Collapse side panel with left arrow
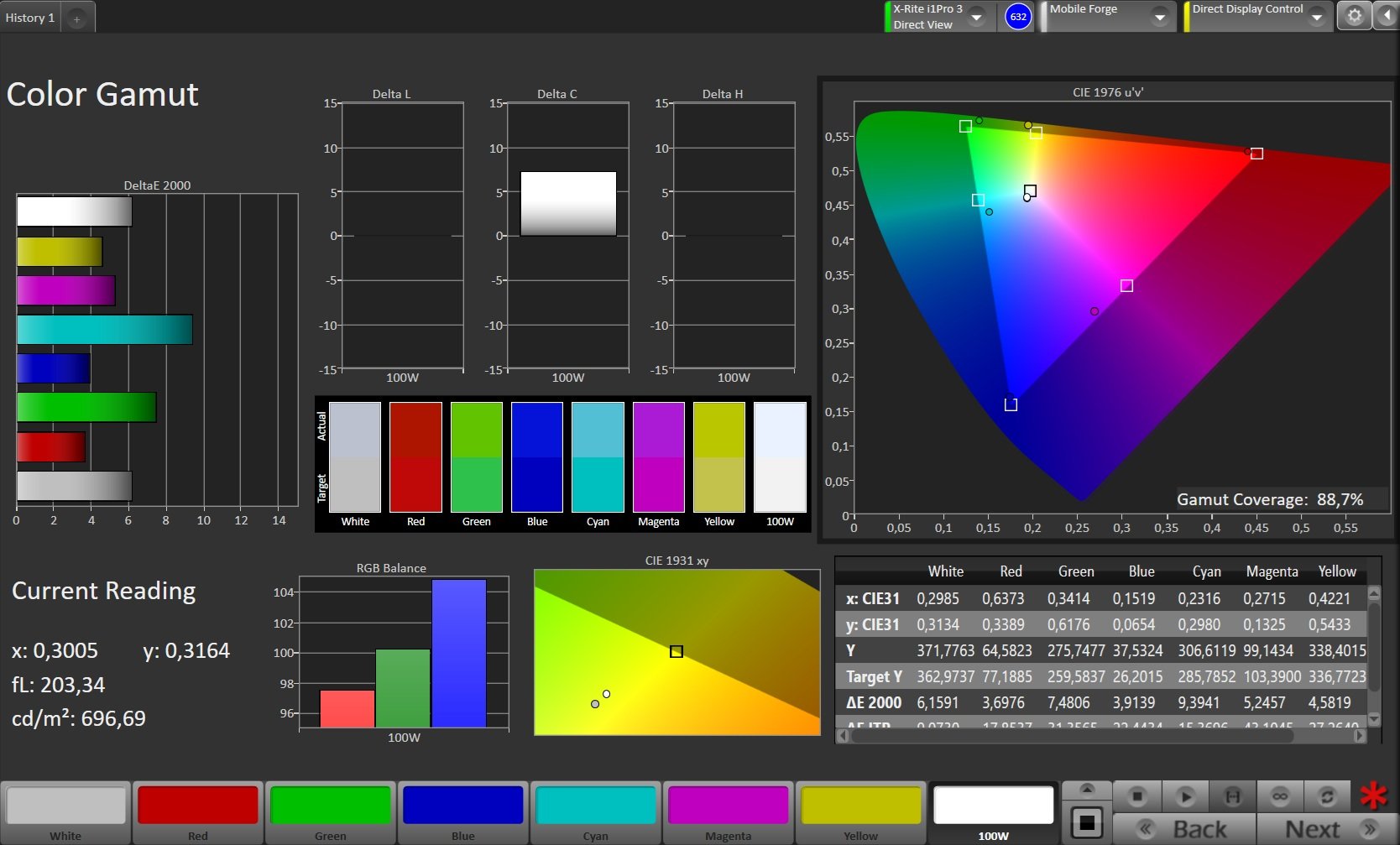1400x845 pixels. pyautogui.click(x=1387, y=16)
